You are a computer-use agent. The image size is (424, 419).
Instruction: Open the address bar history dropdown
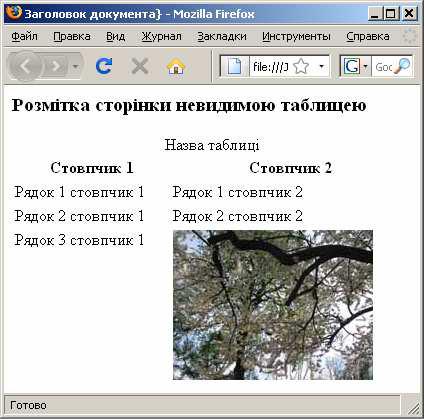tap(321, 66)
